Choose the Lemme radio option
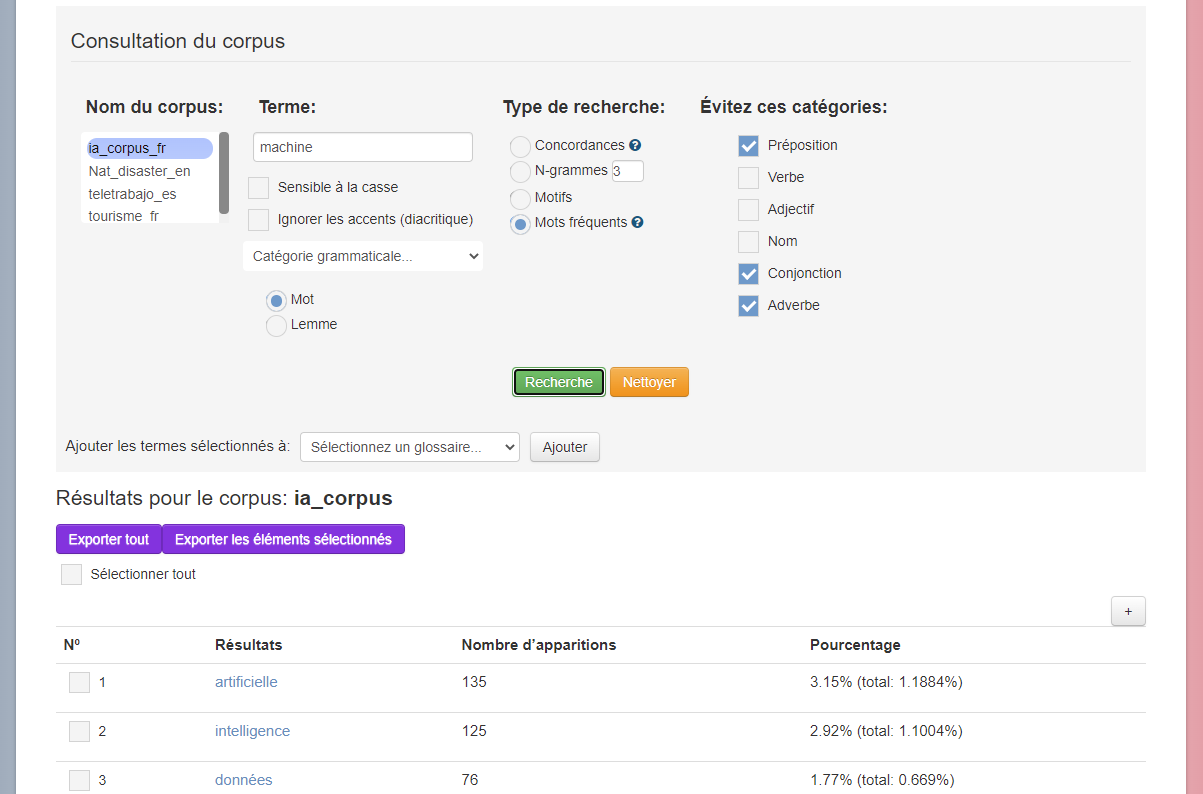The height and width of the screenshot is (794, 1203). coord(276,325)
